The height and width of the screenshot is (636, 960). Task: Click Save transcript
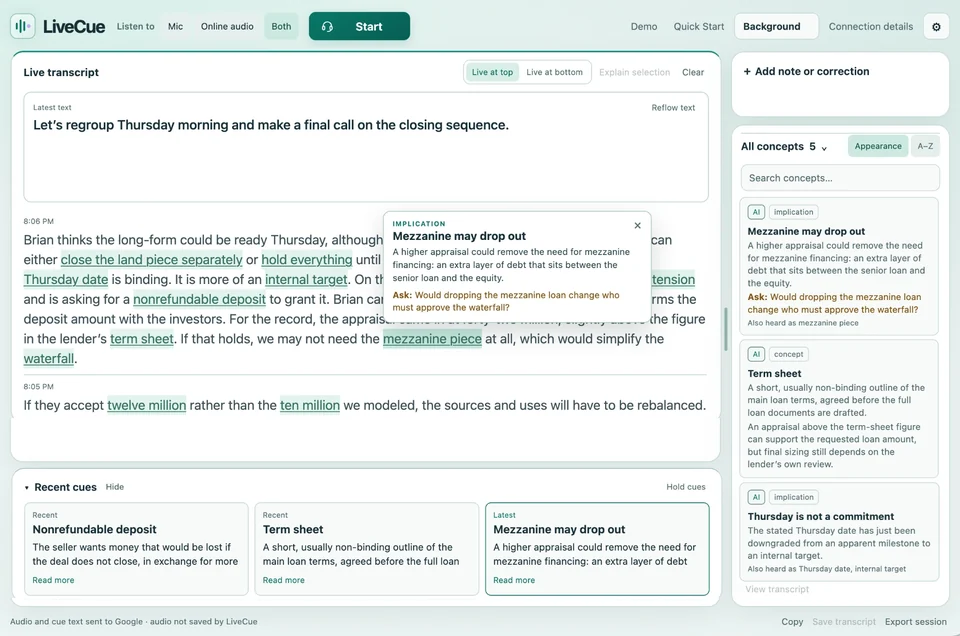(x=844, y=621)
